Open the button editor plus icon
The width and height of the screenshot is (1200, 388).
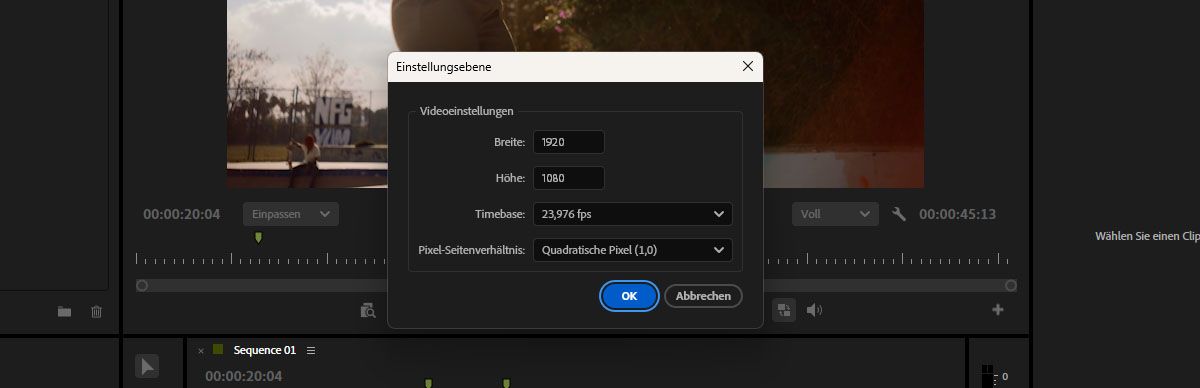(997, 310)
